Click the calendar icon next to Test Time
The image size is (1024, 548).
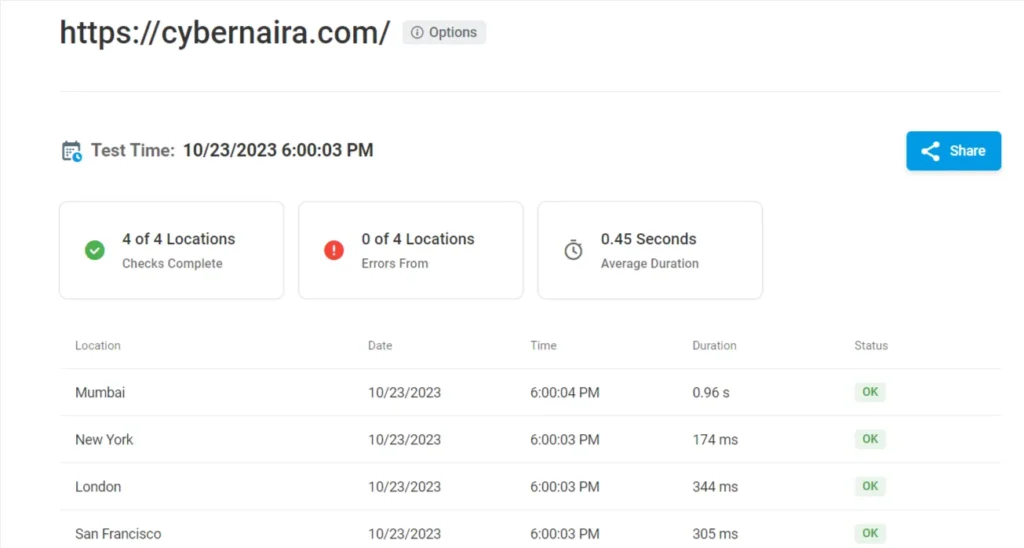(72, 151)
